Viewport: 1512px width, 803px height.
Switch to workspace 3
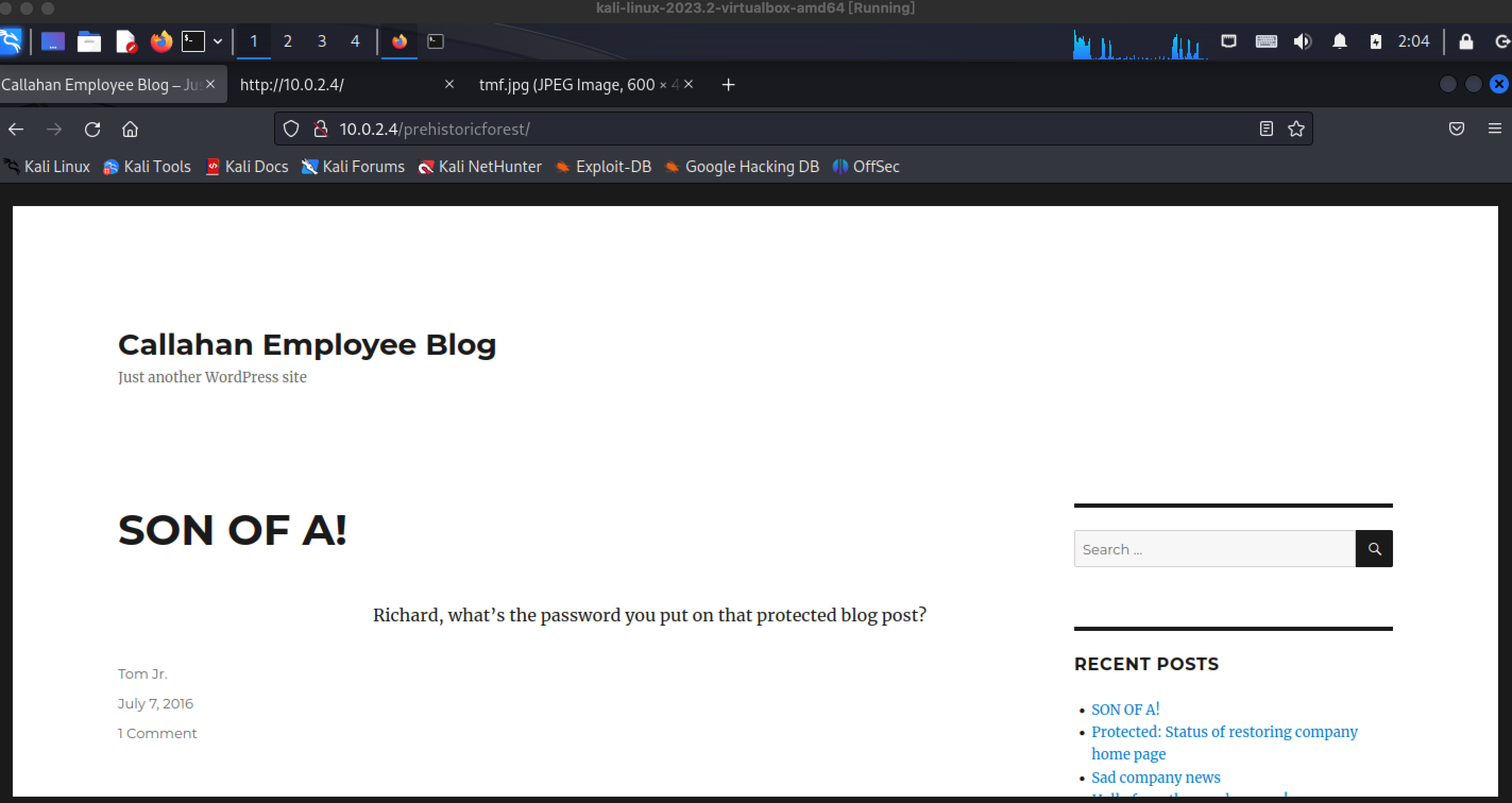pyautogui.click(x=321, y=41)
